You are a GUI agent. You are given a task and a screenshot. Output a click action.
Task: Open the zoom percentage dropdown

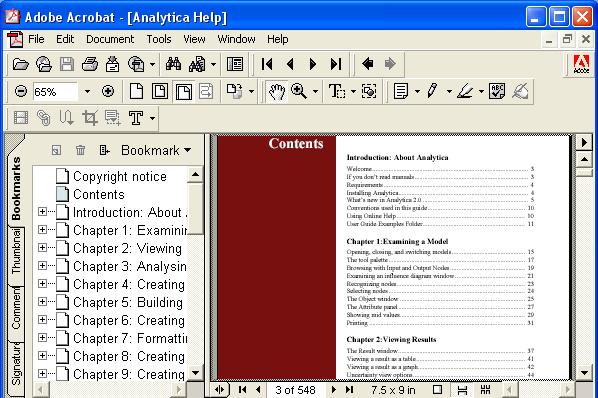tap(87, 91)
